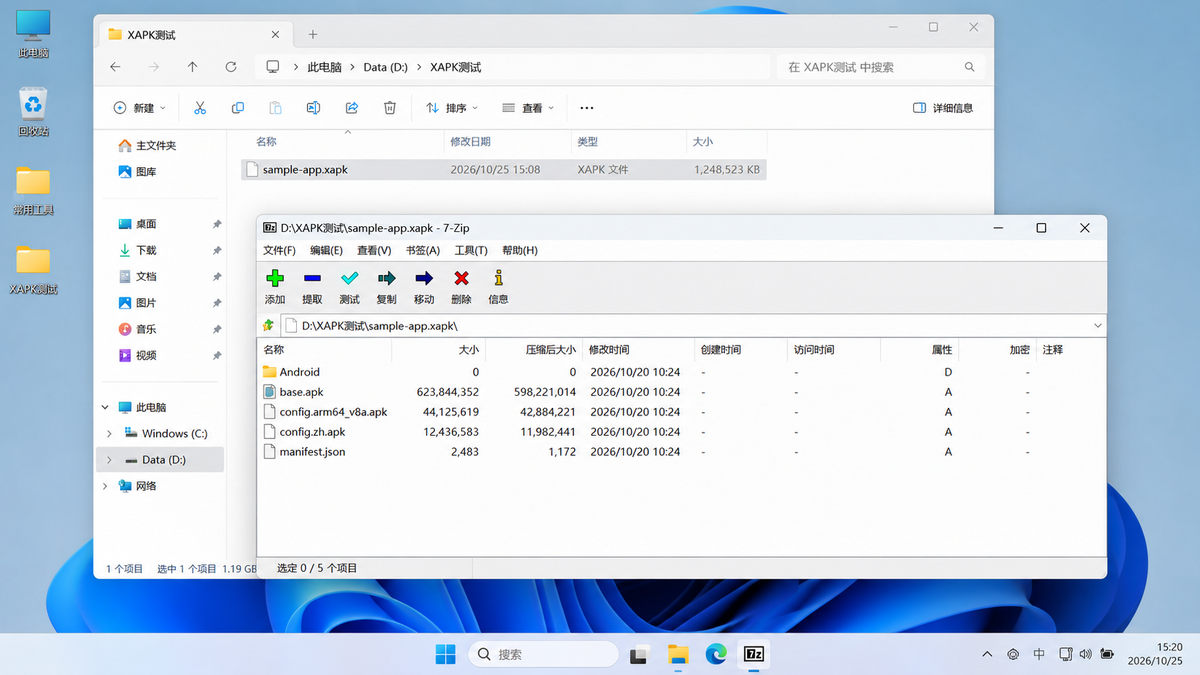Open the 查看 view dropdown in Explorer

(528, 108)
